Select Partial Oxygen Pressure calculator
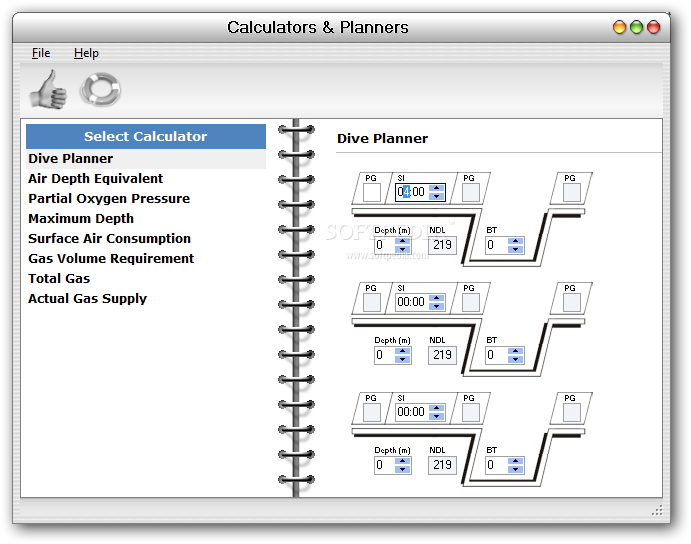 [146, 198]
